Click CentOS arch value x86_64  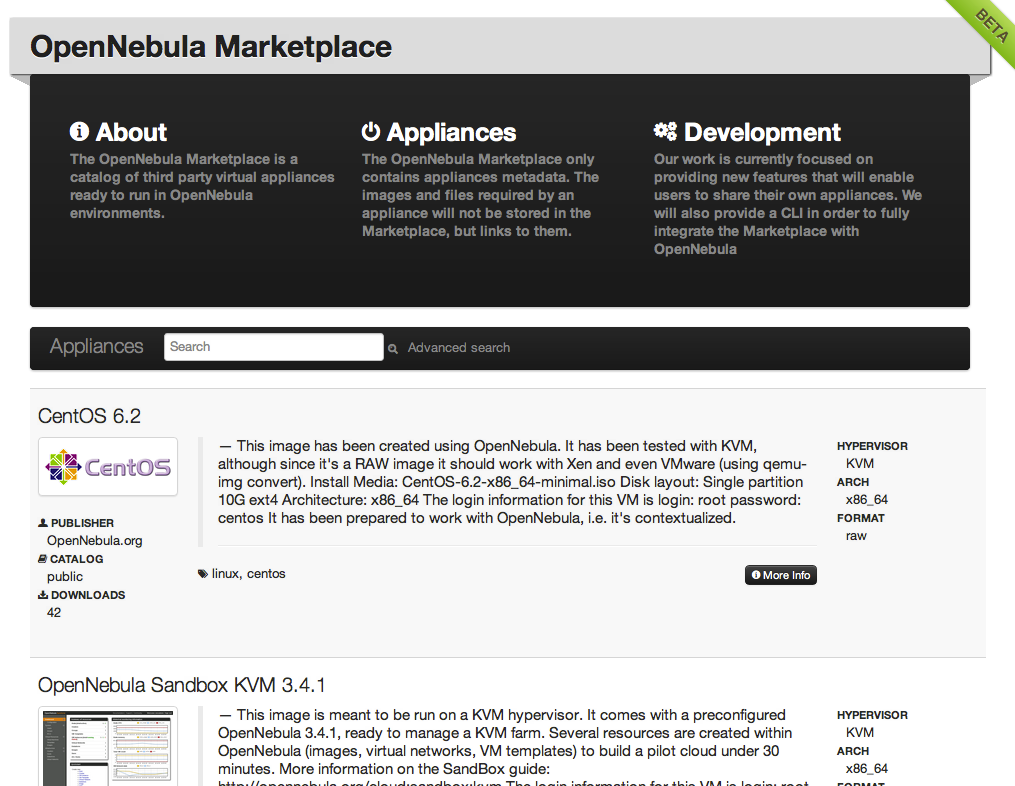tap(867, 500)
